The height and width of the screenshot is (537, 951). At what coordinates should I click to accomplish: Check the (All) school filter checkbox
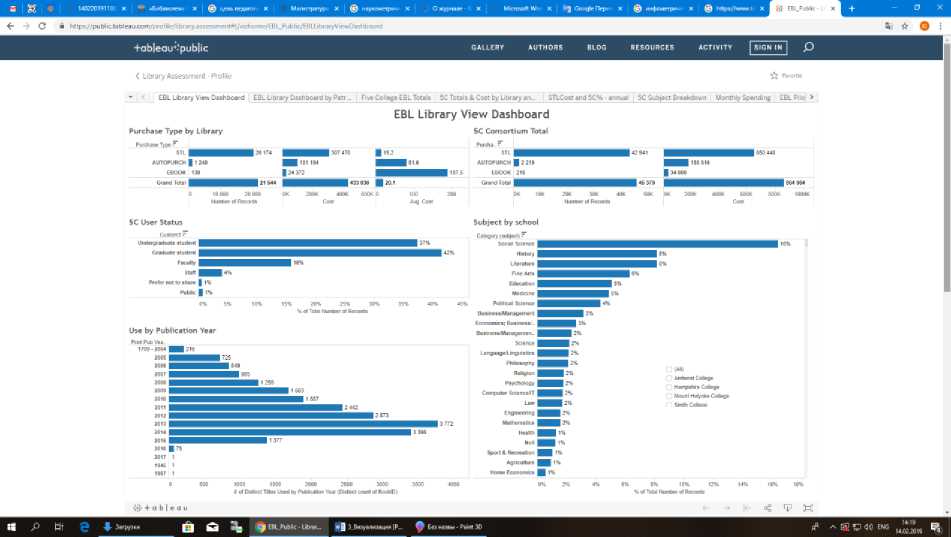click(669, 368)
